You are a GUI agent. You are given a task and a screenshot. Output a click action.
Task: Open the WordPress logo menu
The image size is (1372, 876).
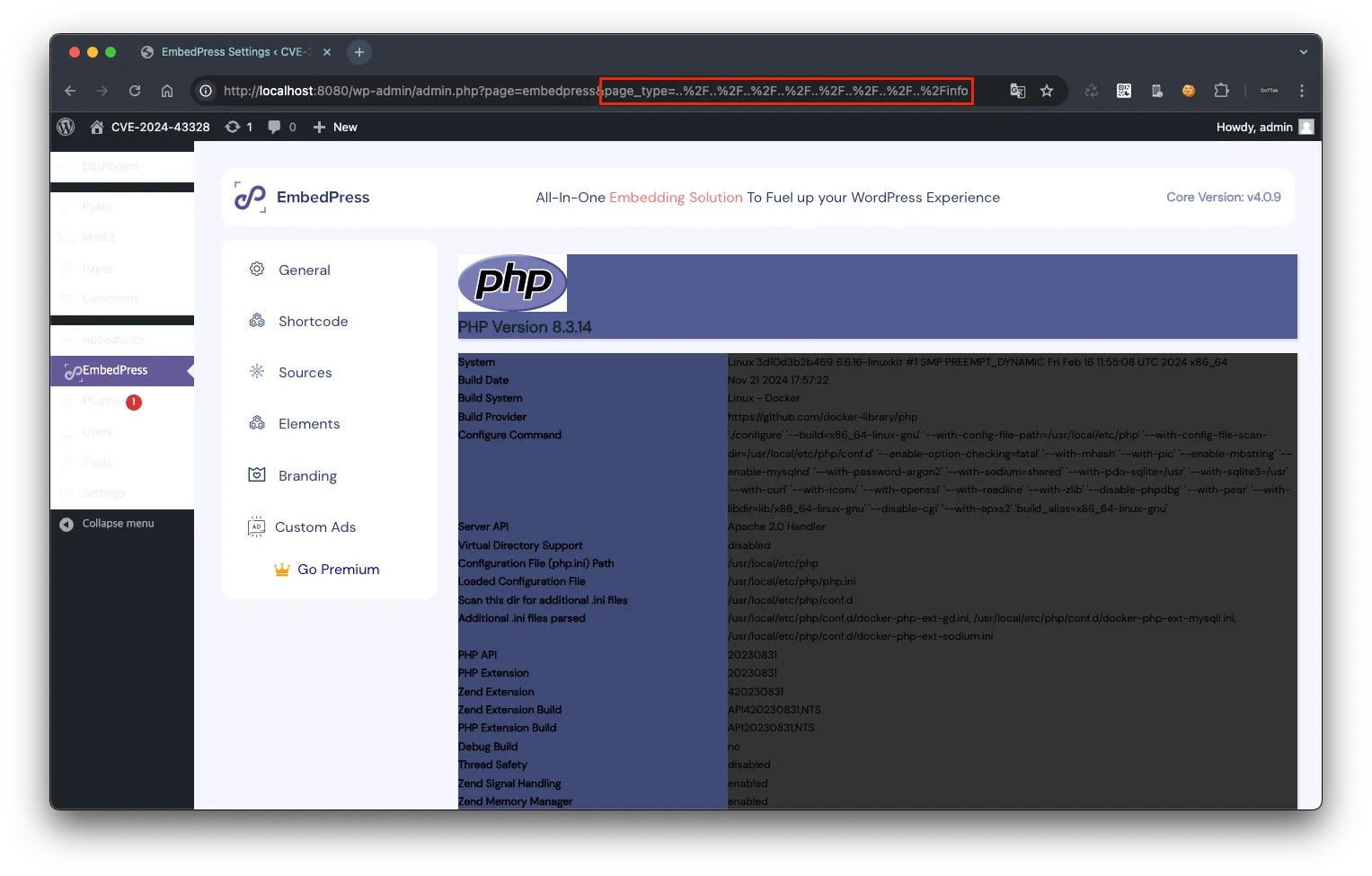click(66, 128)
